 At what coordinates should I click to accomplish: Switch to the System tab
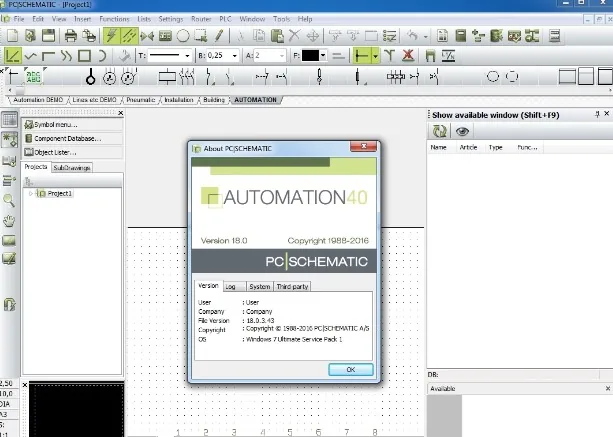(260, 287)
